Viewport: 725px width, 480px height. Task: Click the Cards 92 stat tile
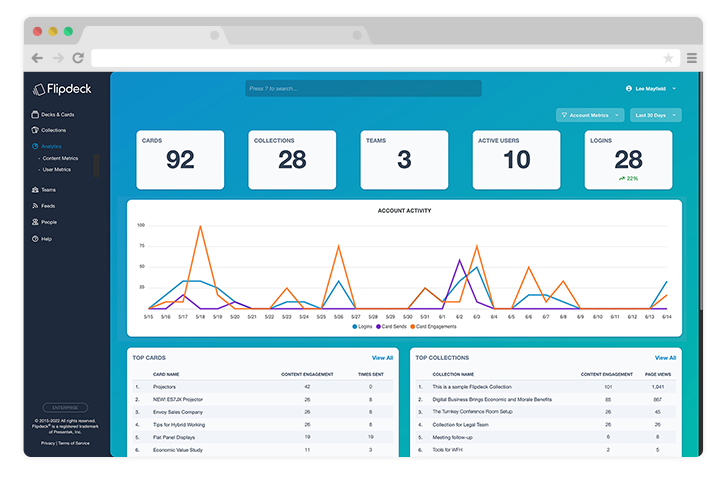[x=180, y=160]
